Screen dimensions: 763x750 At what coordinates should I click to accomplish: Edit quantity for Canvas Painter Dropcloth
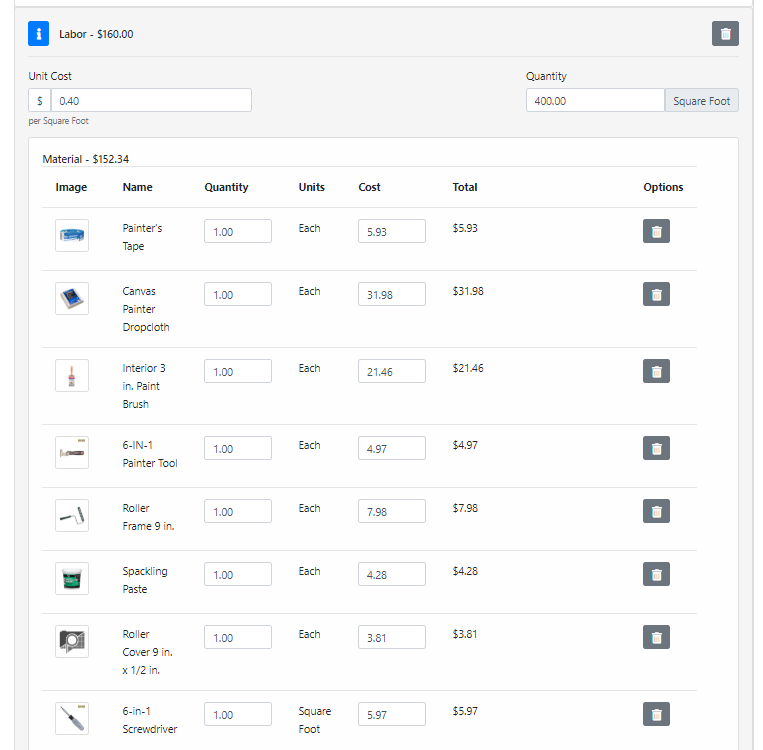238,294
